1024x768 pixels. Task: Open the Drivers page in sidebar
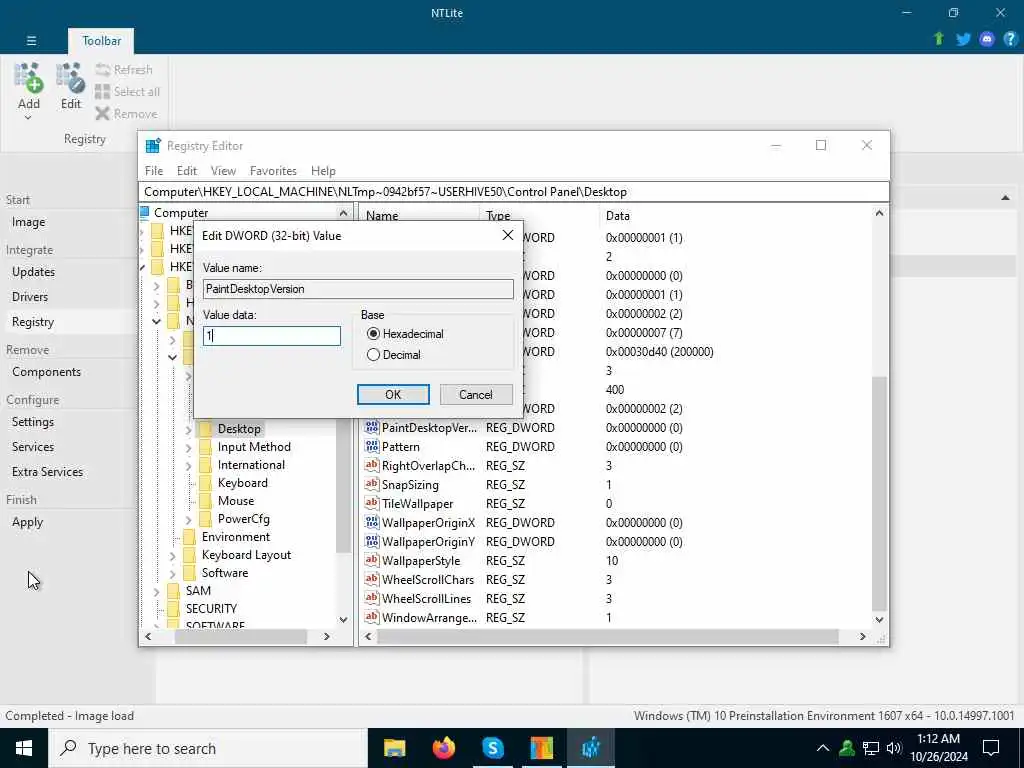[30, 296]
